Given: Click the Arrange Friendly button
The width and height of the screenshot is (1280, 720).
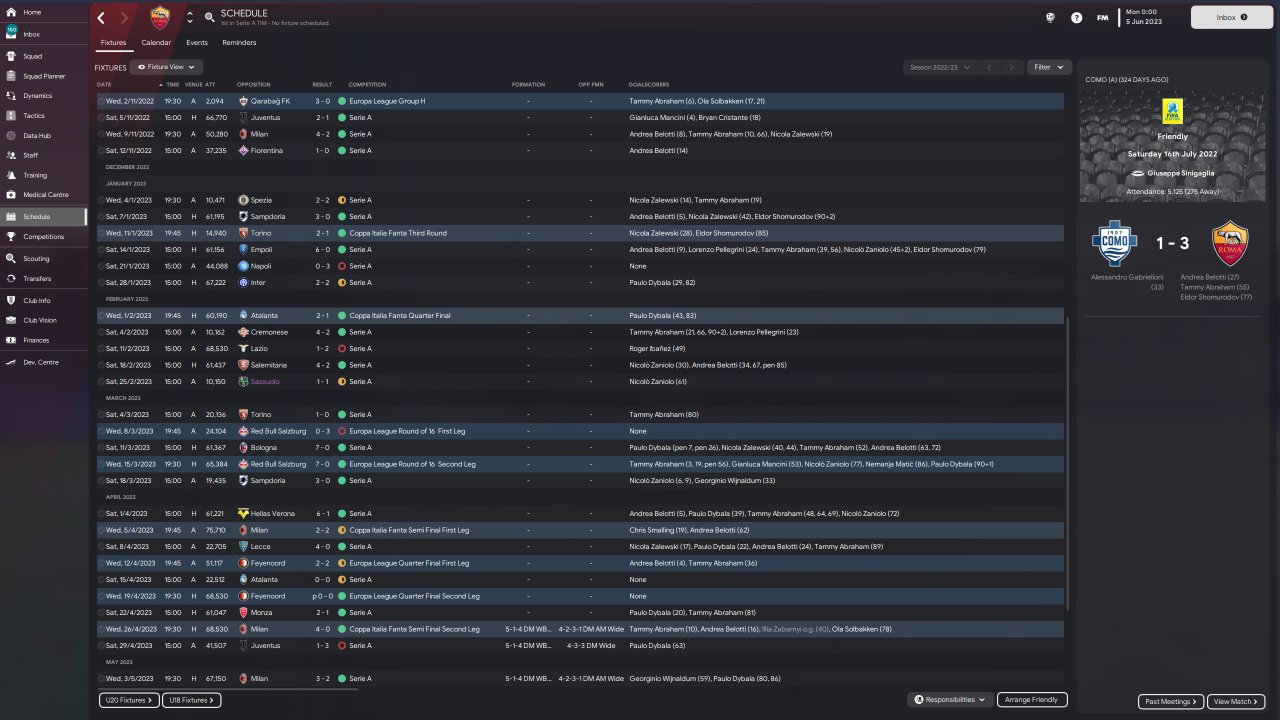Looking at the screenshot, I should coord(1032,700).
